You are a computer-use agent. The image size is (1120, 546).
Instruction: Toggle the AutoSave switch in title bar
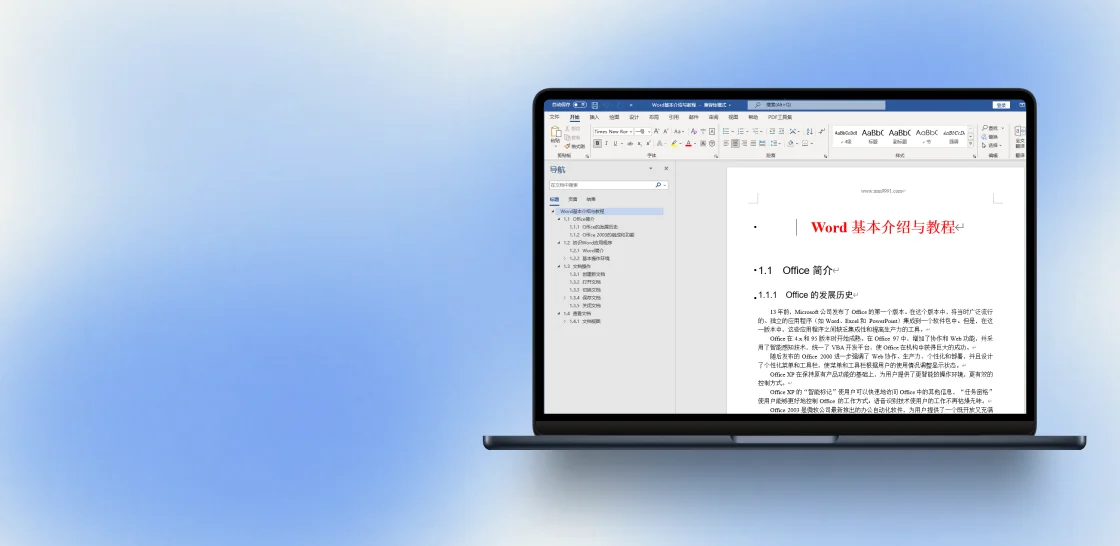[x=580, y=104]
